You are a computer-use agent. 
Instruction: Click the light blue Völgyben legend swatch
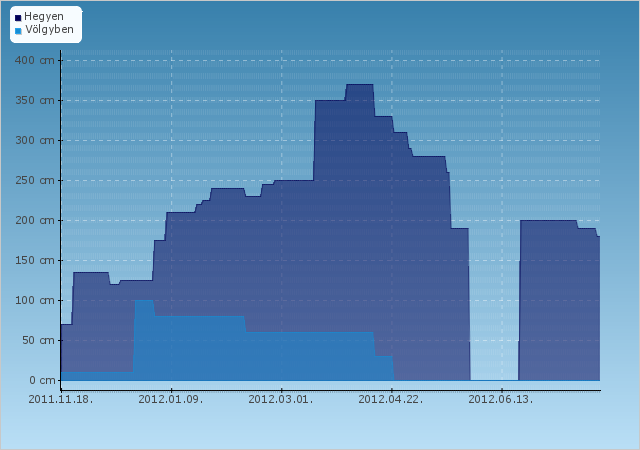point(18,31)
